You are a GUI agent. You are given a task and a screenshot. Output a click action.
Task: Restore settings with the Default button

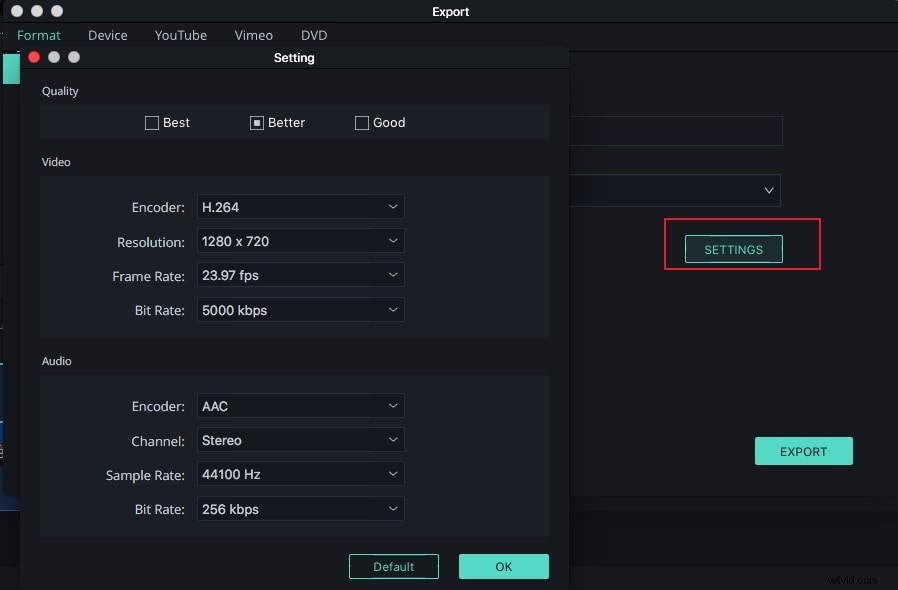[x=393, y=566]
